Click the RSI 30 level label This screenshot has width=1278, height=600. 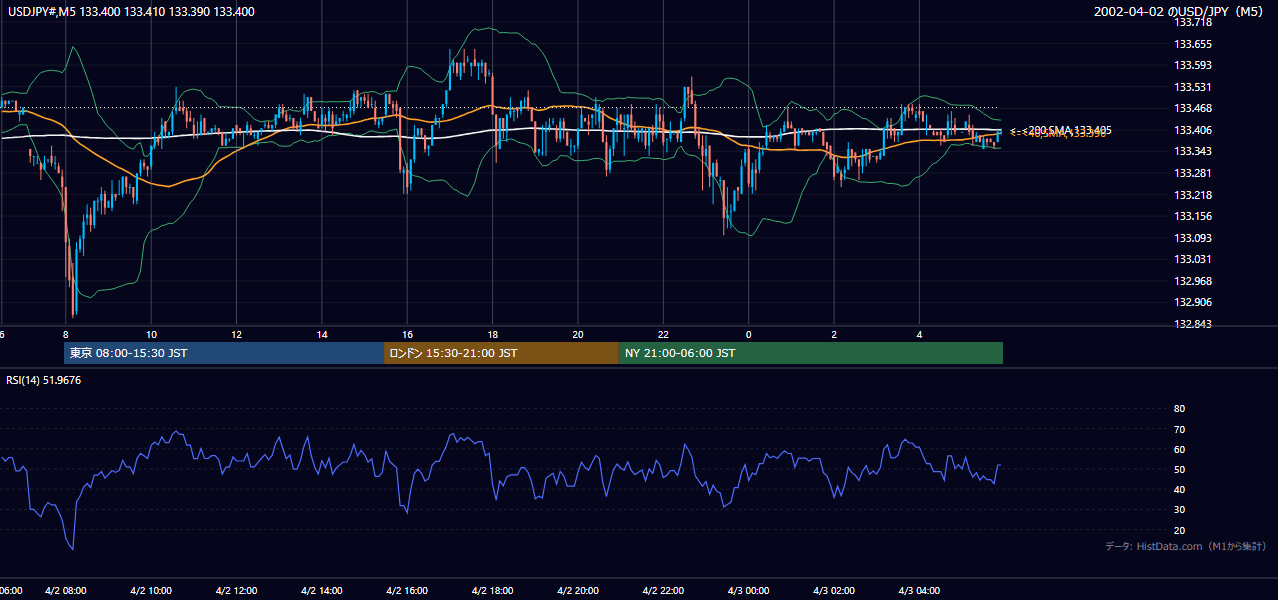point(1179,509)
